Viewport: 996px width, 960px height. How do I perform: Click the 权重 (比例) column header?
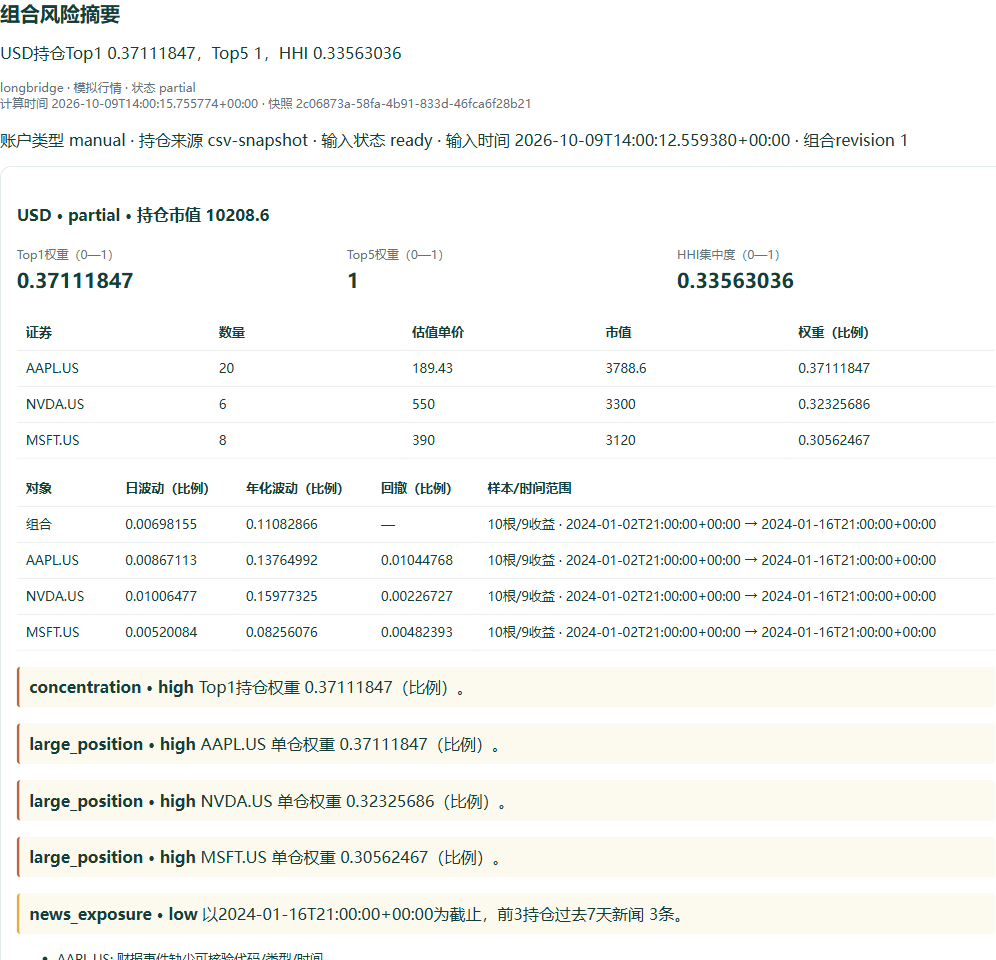pyautogui.click(x=833, y=333)
